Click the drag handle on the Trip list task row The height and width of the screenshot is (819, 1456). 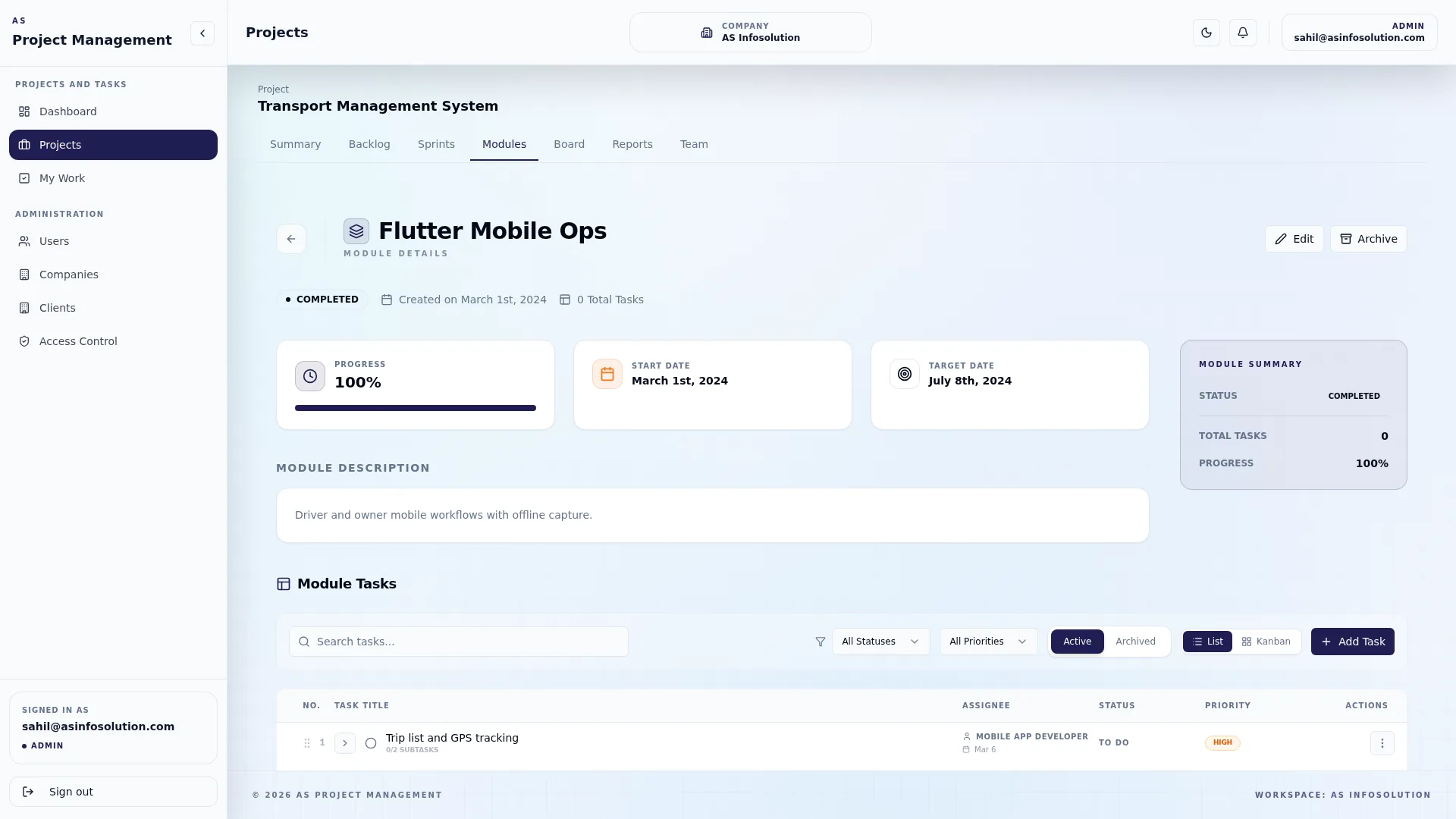click(x=307, y=743)
